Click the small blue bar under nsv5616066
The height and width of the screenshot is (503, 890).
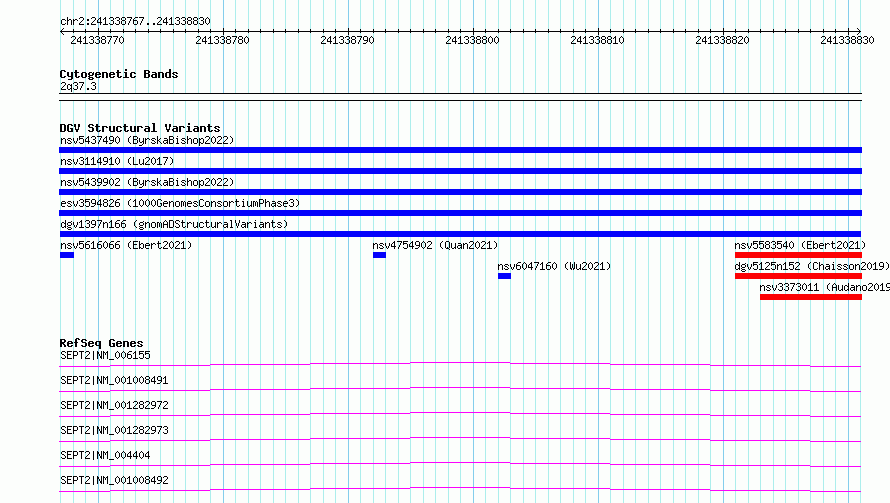(67, 255)
